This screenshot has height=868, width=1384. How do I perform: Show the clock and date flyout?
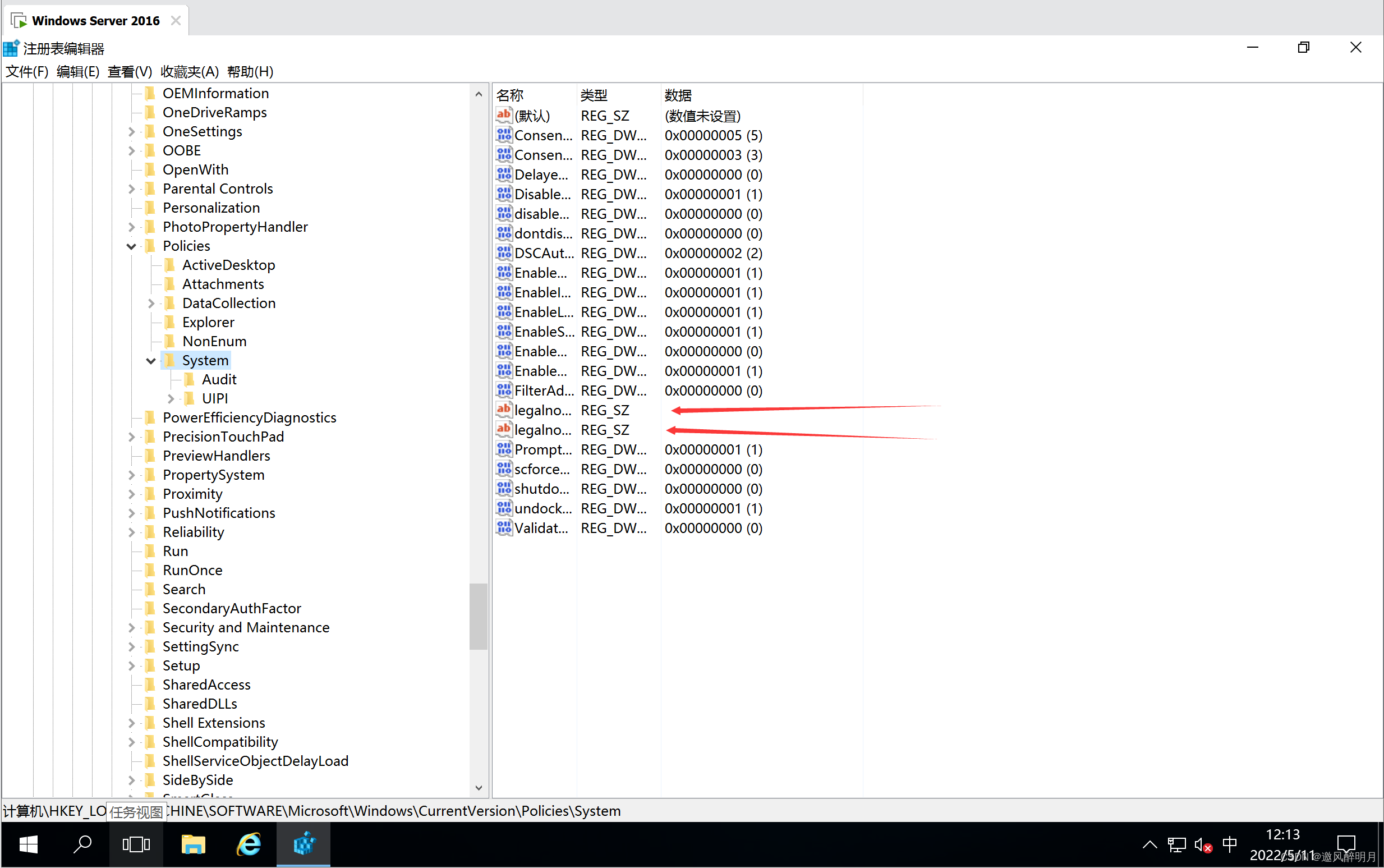click(1282, 844)
